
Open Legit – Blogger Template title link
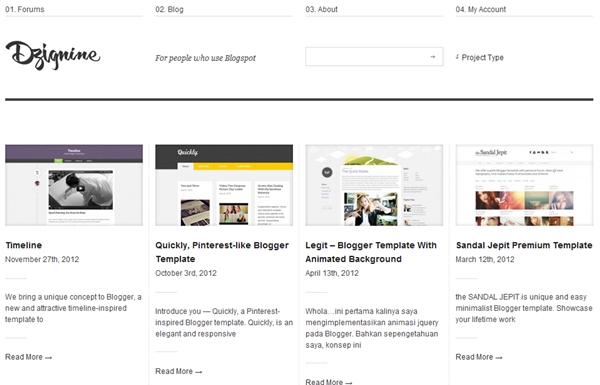coord(371,252)
